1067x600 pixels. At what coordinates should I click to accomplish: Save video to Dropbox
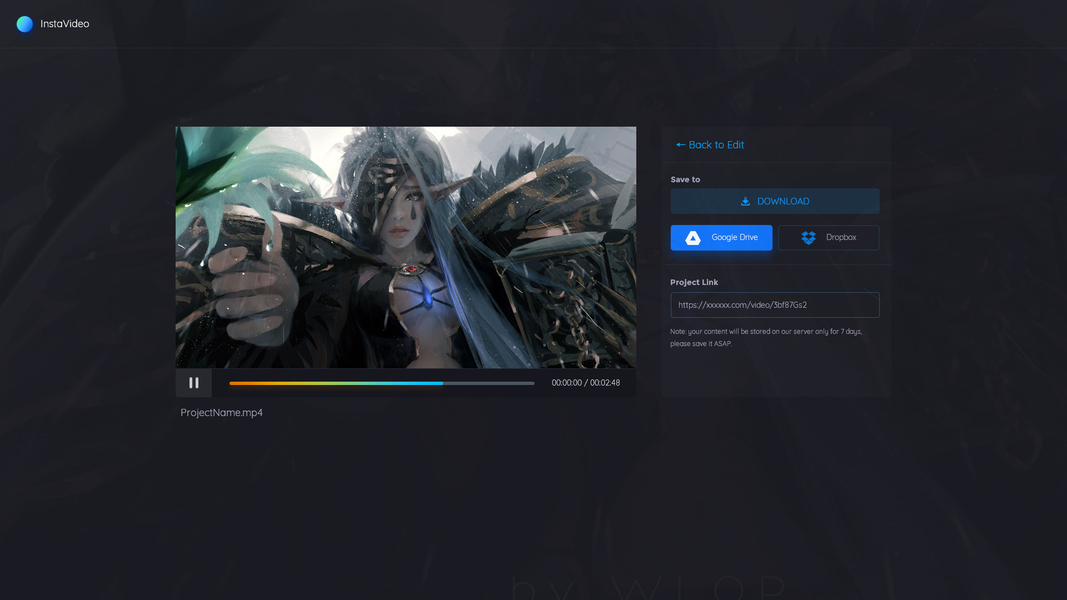point(829,237)
